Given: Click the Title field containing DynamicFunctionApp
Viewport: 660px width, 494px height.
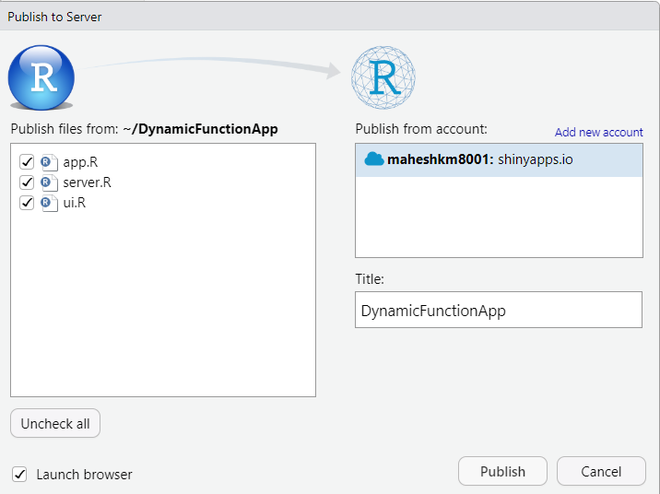Looking at the screenshot, I should 499,310.
